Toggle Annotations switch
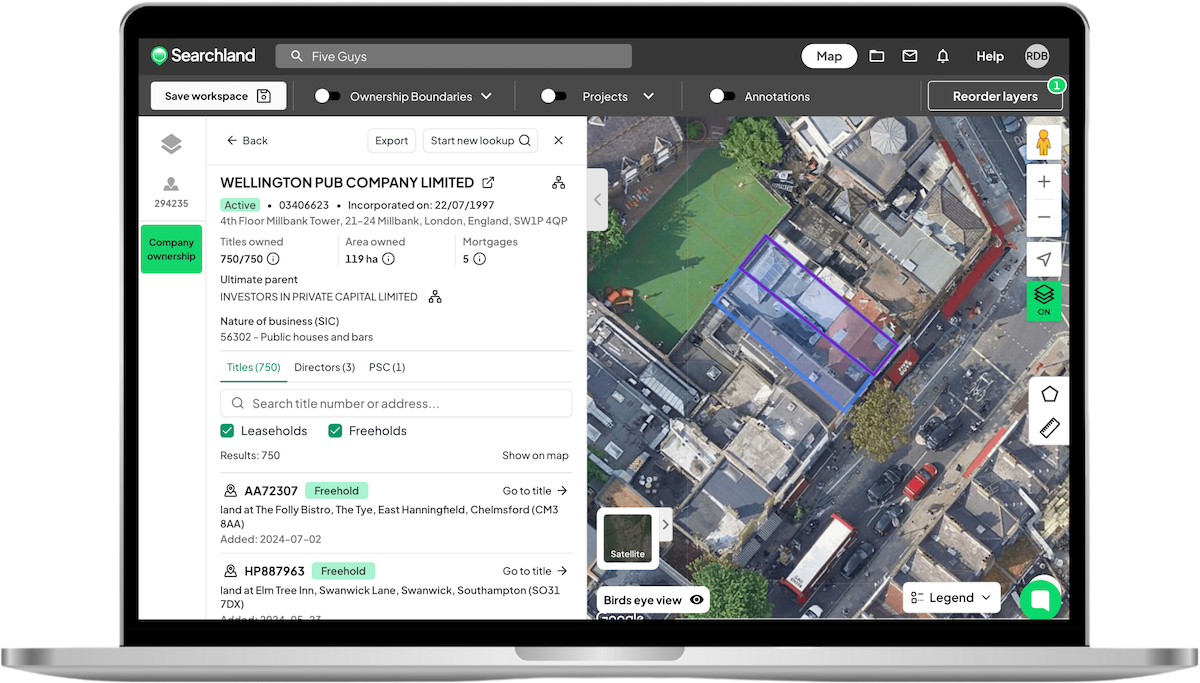Viewport: 1200px width, 683px height. pos(722,96)
